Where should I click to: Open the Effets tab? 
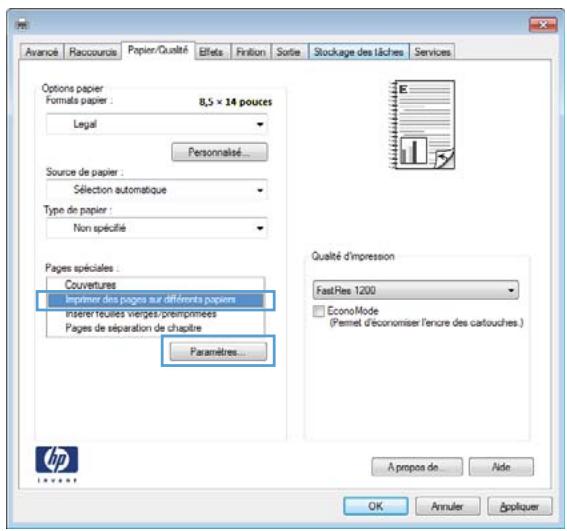[x=212, y=52]
